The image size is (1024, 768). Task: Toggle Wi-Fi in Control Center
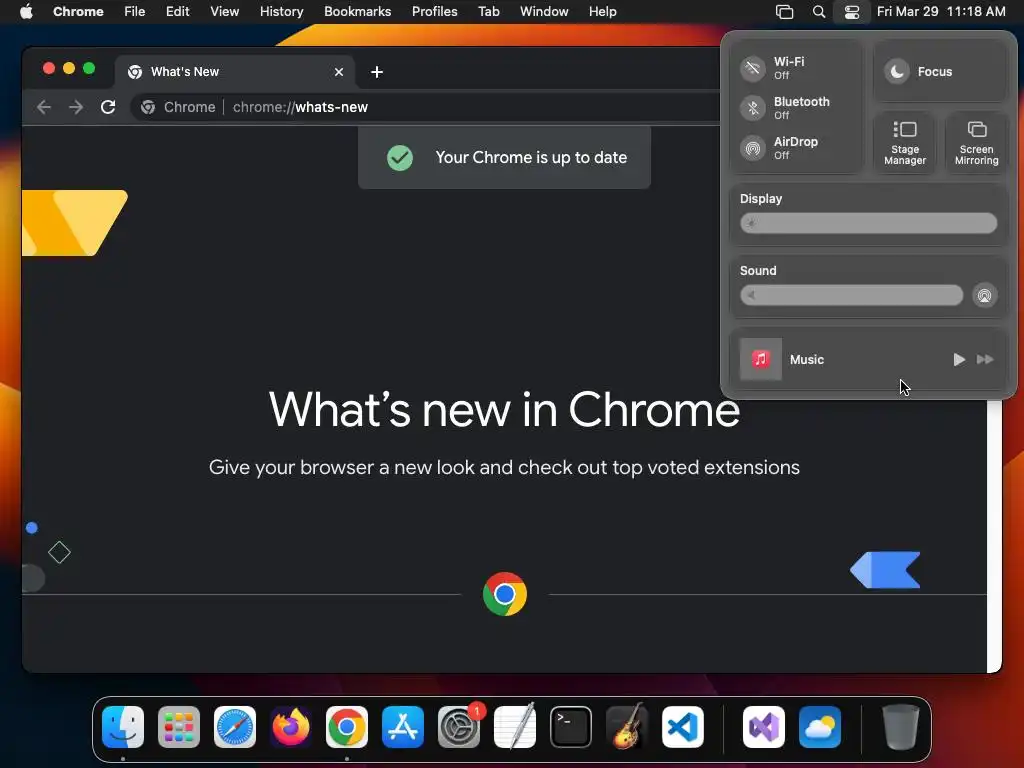click(752, 68)
